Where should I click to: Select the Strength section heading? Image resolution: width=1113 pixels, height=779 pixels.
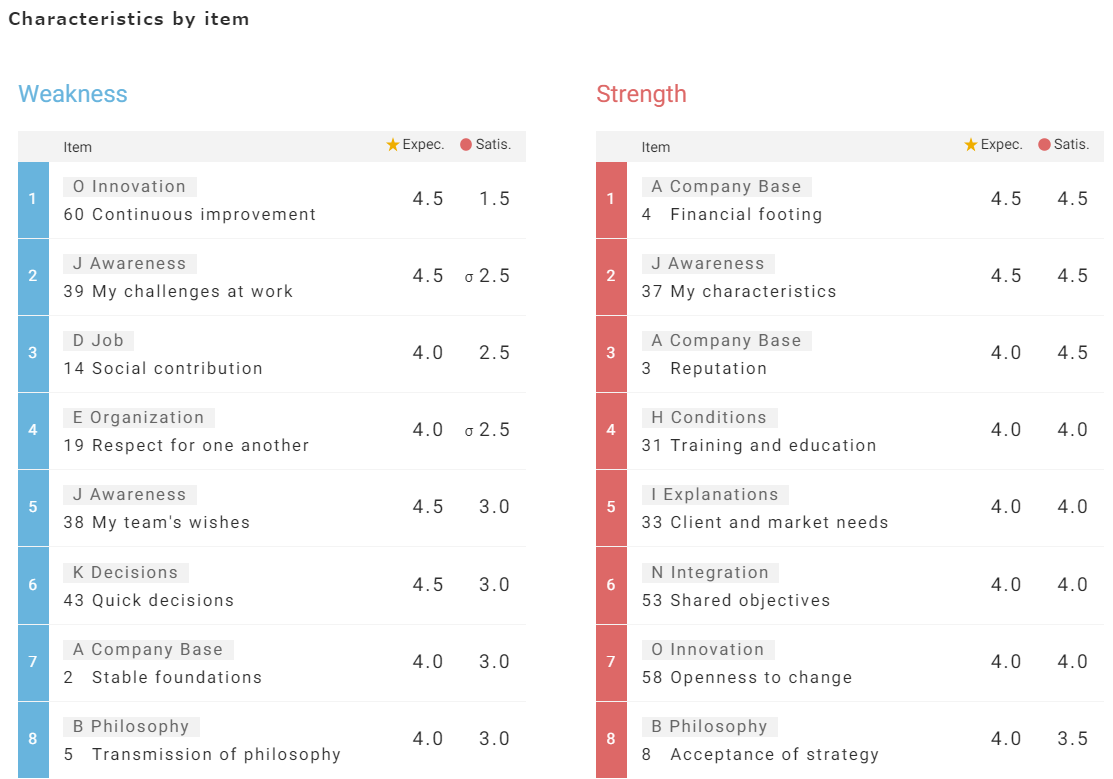641,94
